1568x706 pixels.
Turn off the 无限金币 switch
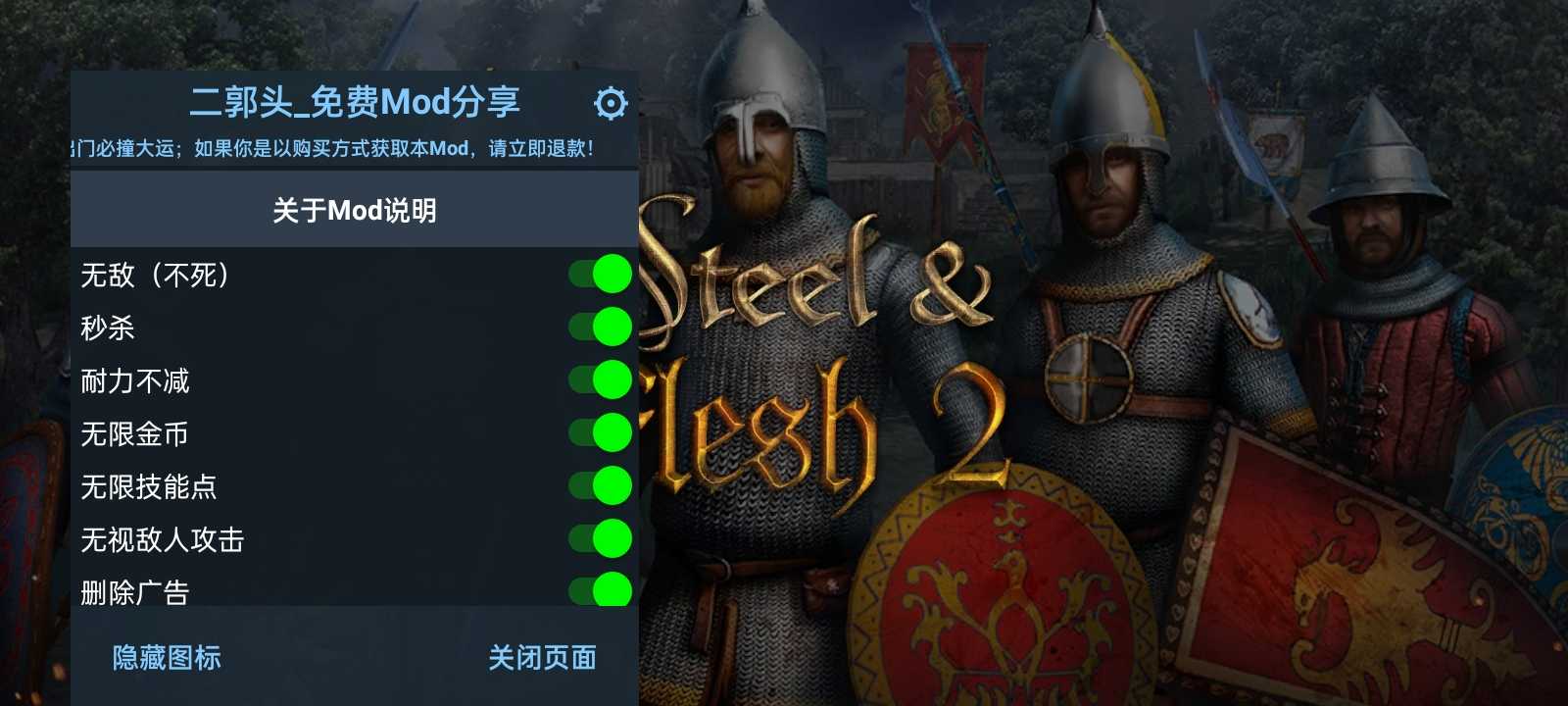(601, 432)
